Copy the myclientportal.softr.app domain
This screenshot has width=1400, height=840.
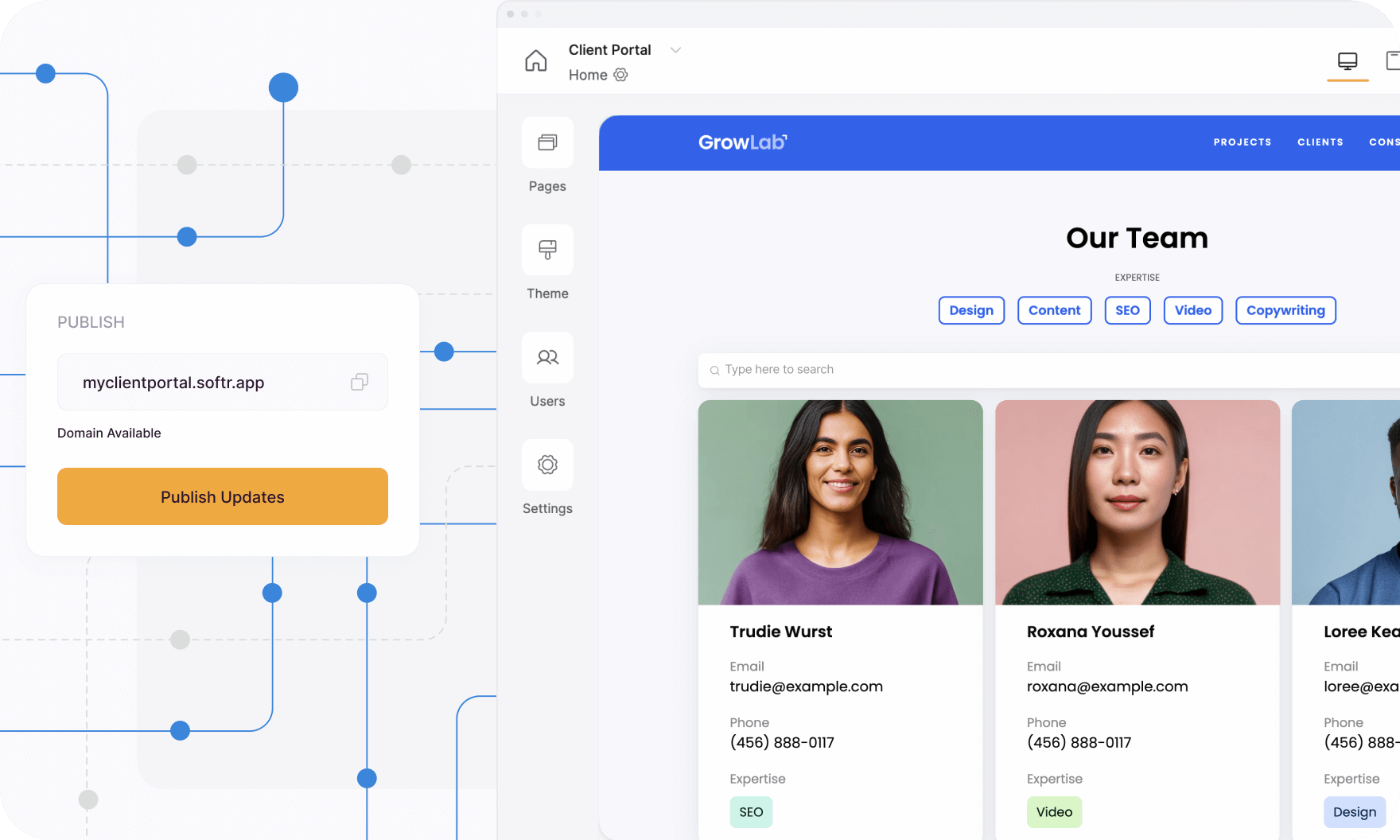click(360, 383)
